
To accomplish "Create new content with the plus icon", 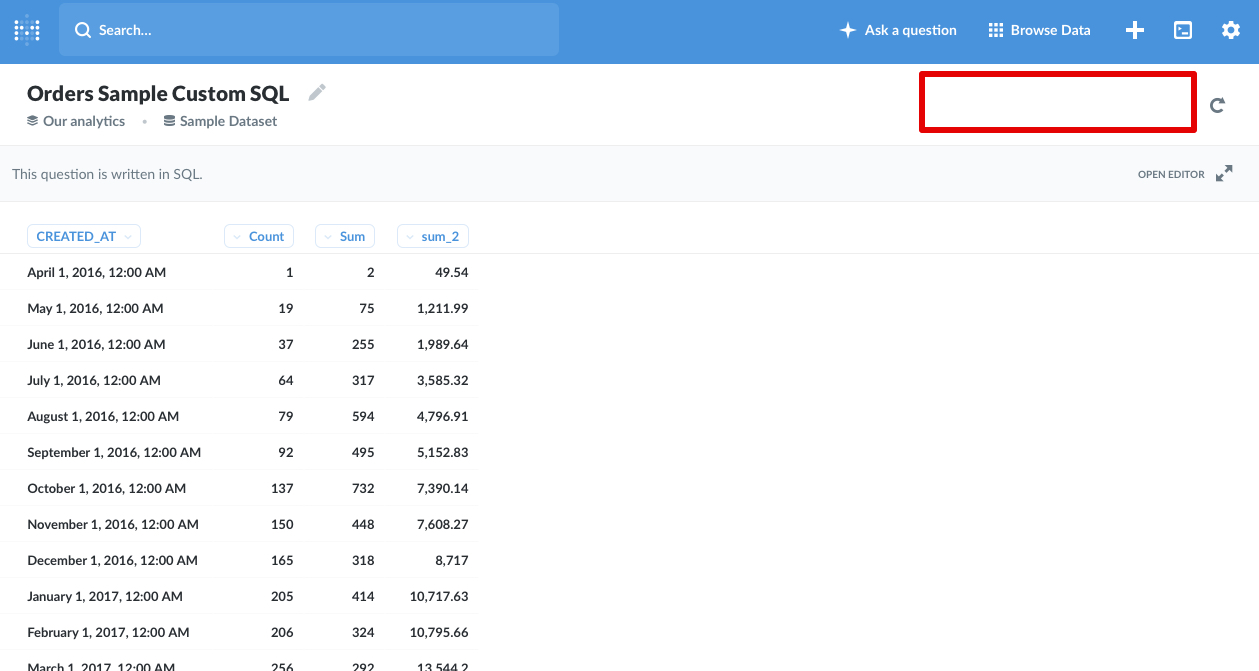I will click(1135, 30).
